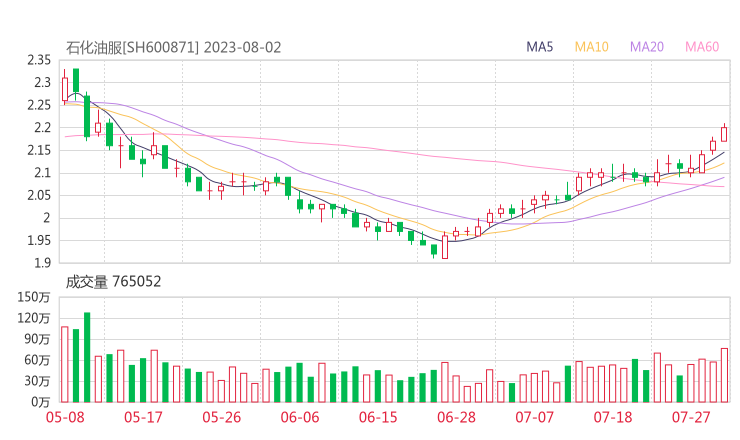740x440 pixels.
Task: Click the 2.15 price axis label
Action: tap(39, 151)
